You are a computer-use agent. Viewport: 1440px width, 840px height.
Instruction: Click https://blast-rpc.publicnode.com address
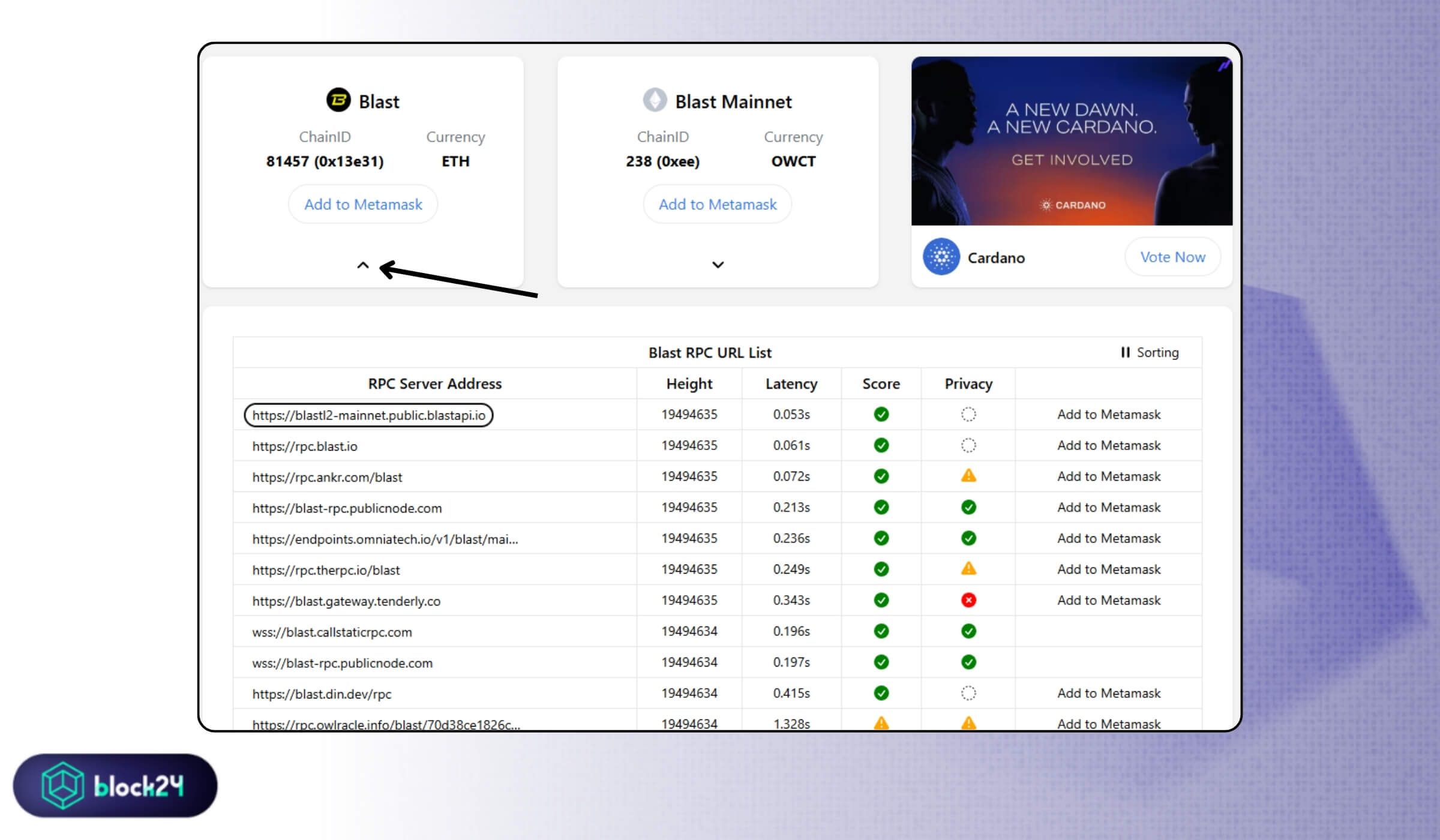coord(347,508)
